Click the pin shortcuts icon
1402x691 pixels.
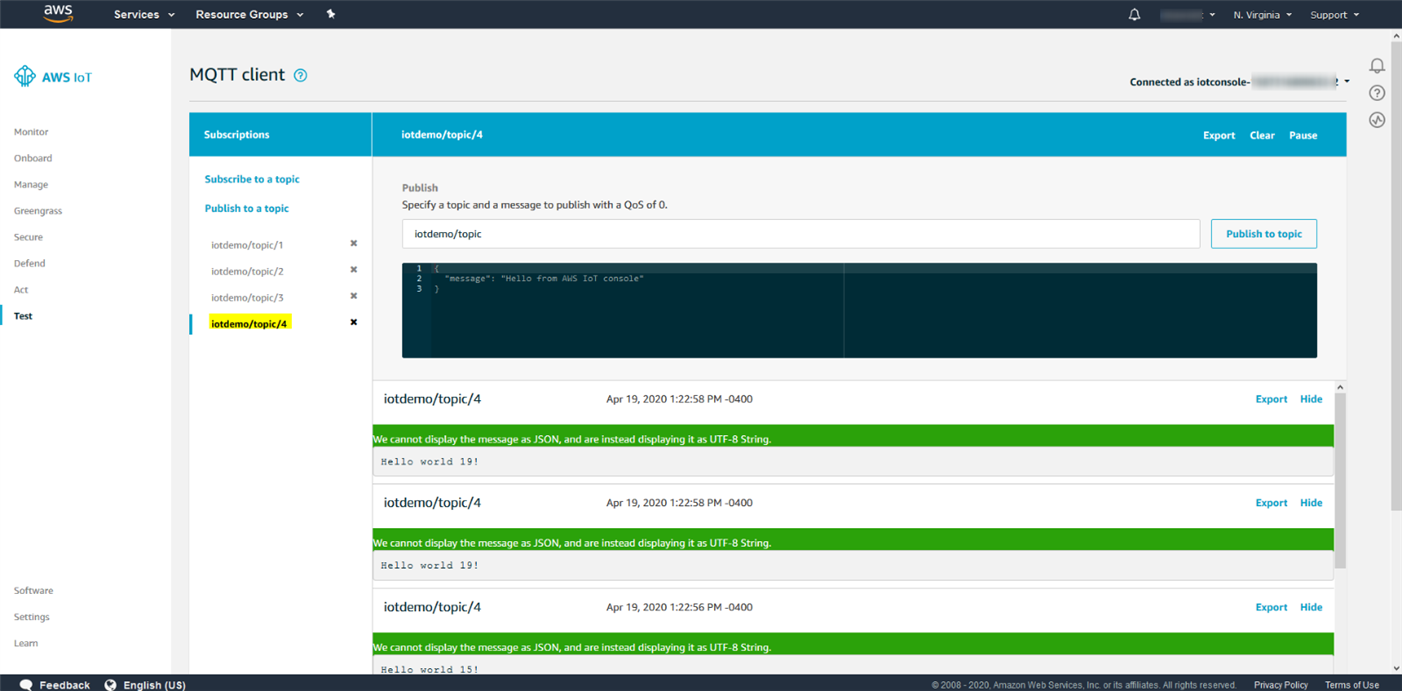point(331,14)
